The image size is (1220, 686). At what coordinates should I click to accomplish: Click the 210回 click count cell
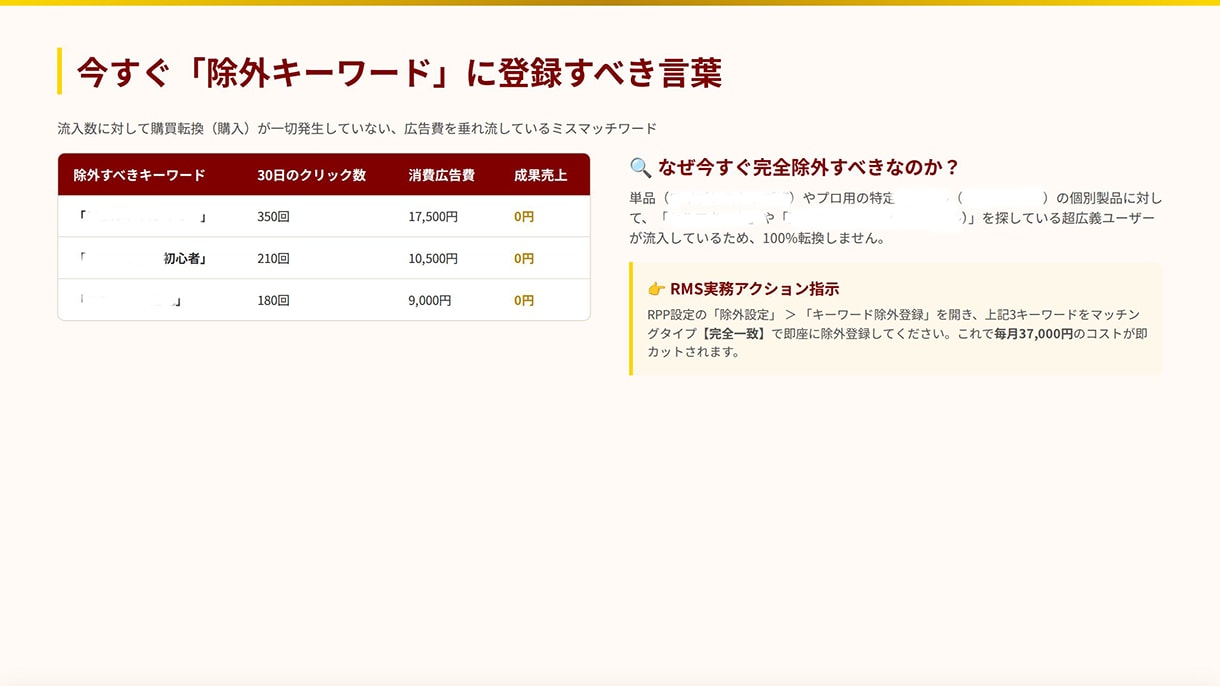coord(273,258)
